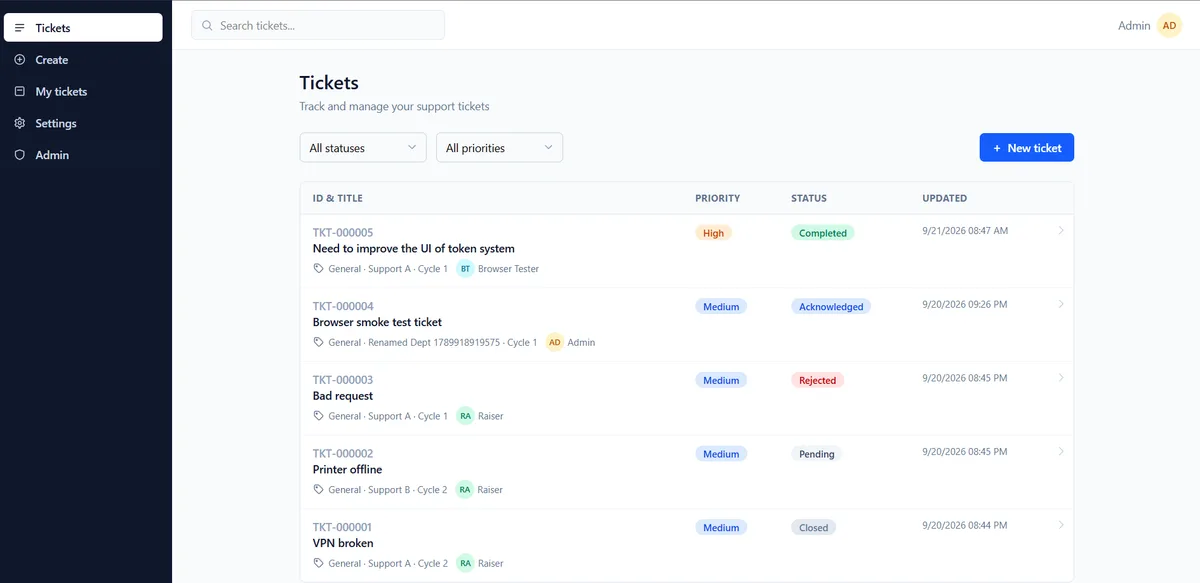Click the AD avatar in Browser smoke test row
The width and height of the screenshot is (1200, 583).
(x=554, y=342)
